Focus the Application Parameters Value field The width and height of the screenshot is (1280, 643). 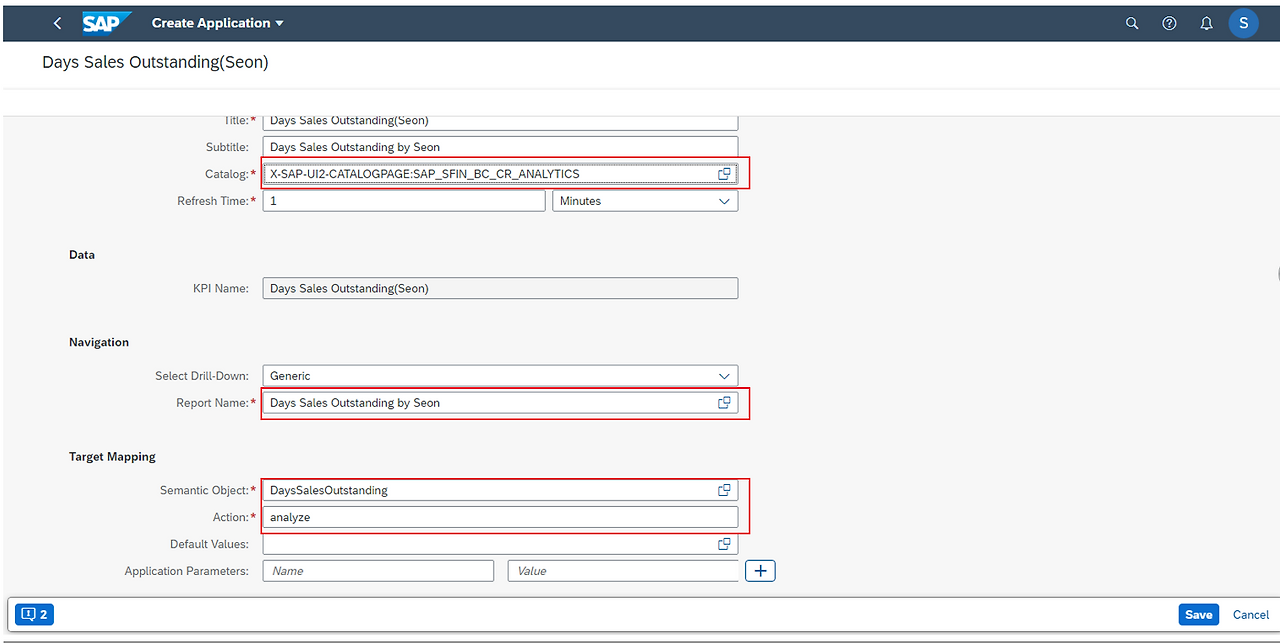[623, 571]
